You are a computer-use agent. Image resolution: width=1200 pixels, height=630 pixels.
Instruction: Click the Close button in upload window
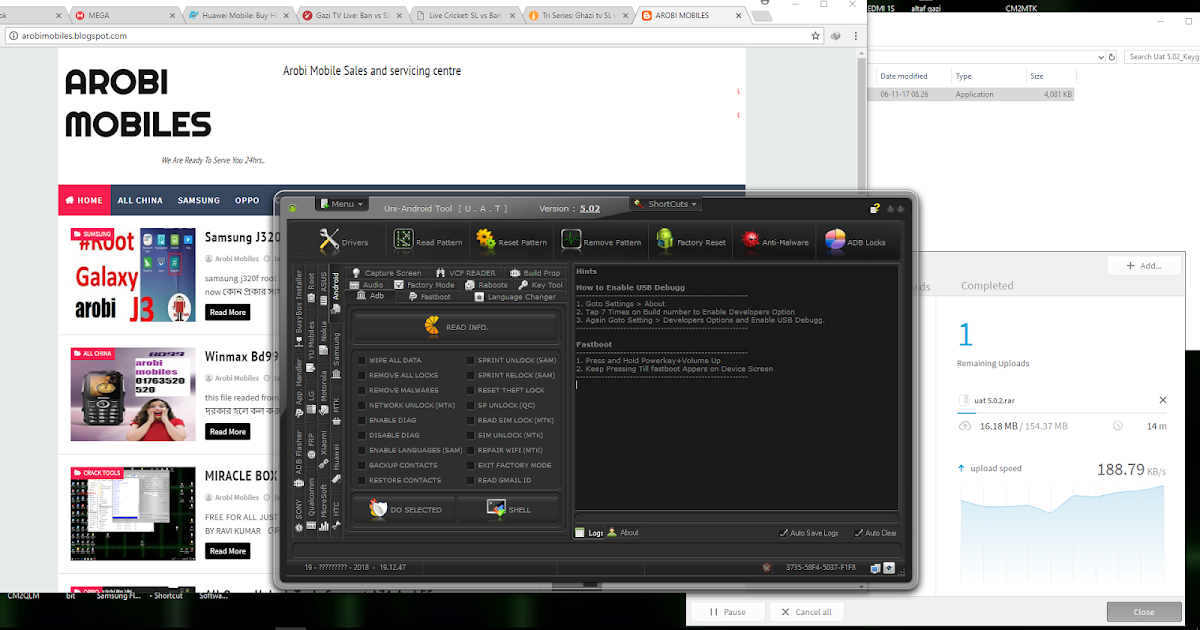[1144, 612]
